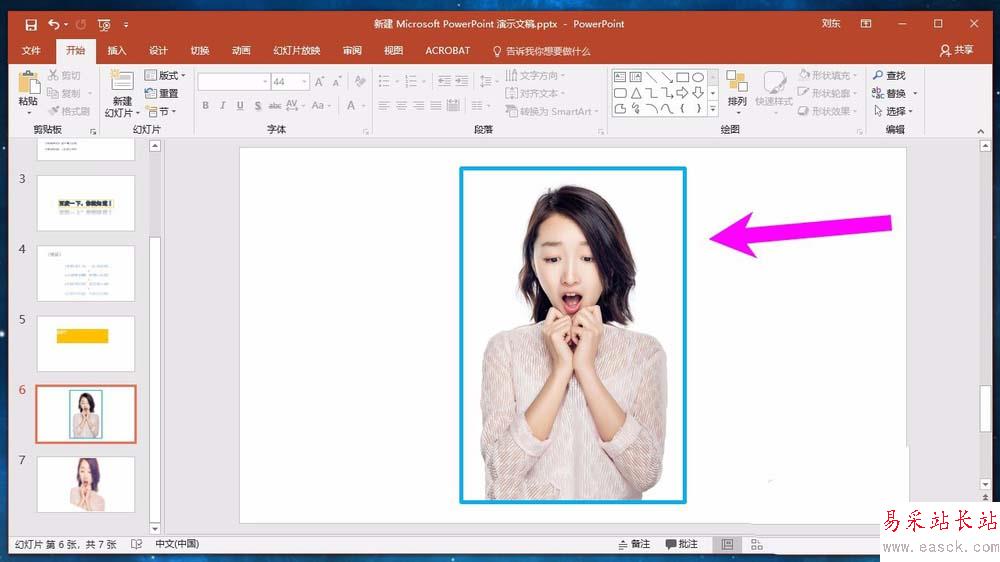Click 形状轮廓 (Shape Outline) button
This screenshot has height=562, width=1000.
point(827,93)
